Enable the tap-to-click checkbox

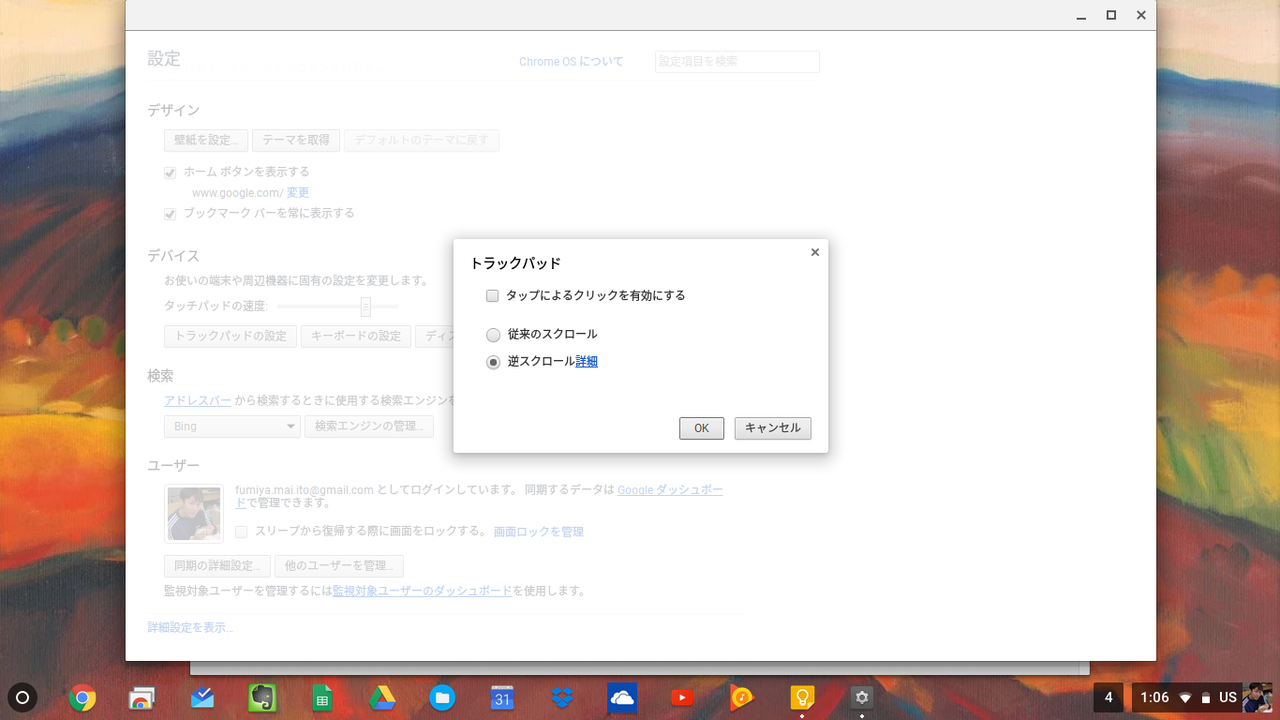tap(492, 296)
